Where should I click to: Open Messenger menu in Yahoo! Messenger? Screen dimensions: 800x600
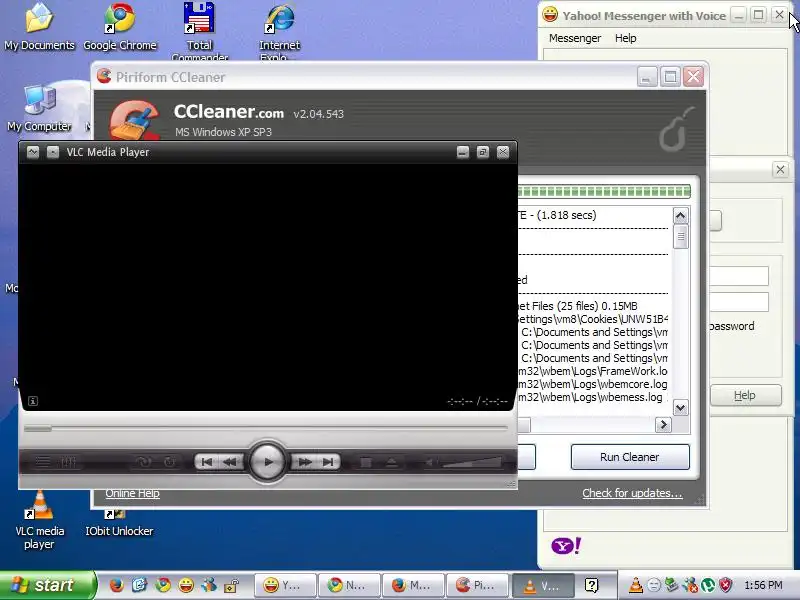[575, 38]
